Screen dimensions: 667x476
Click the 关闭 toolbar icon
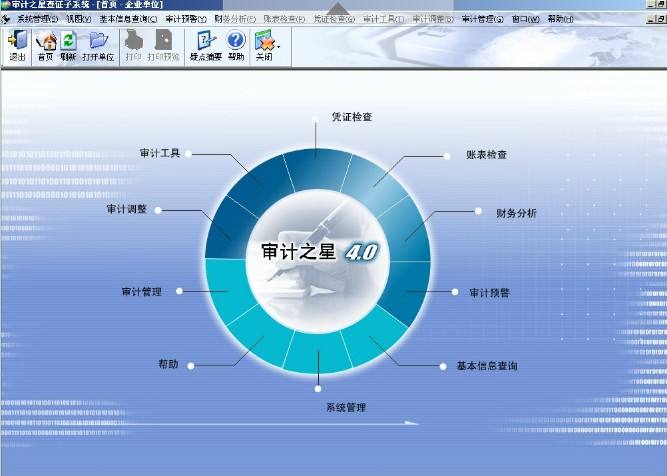pos(262,46)
